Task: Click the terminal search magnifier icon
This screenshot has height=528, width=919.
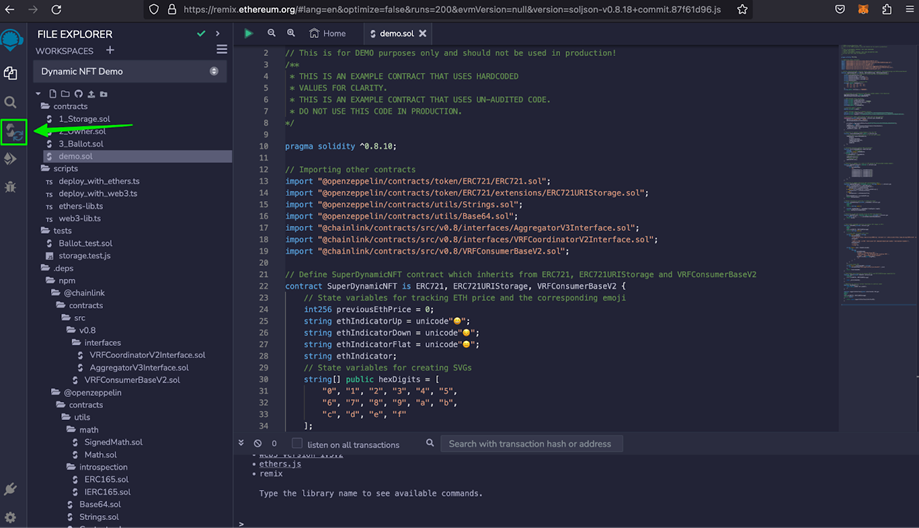Action: pos(430,443)
